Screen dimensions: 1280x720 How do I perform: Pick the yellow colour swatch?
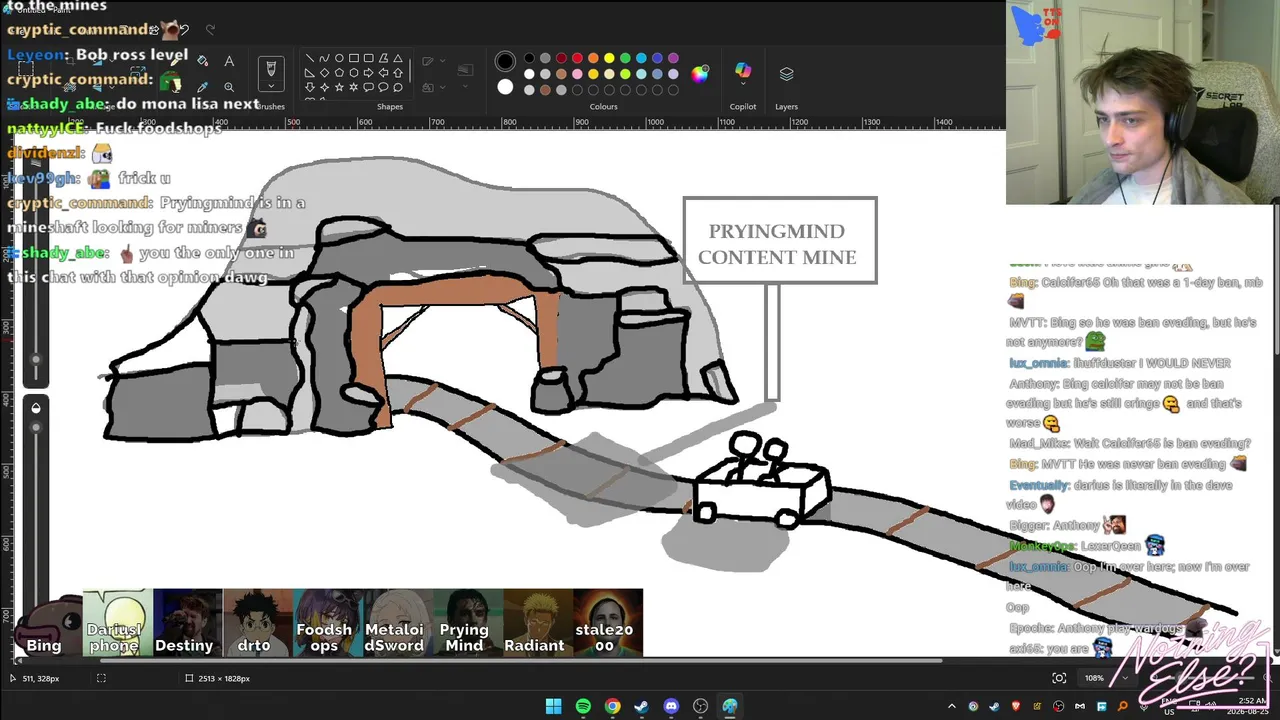pyautogui.click(x=609, y=58)
